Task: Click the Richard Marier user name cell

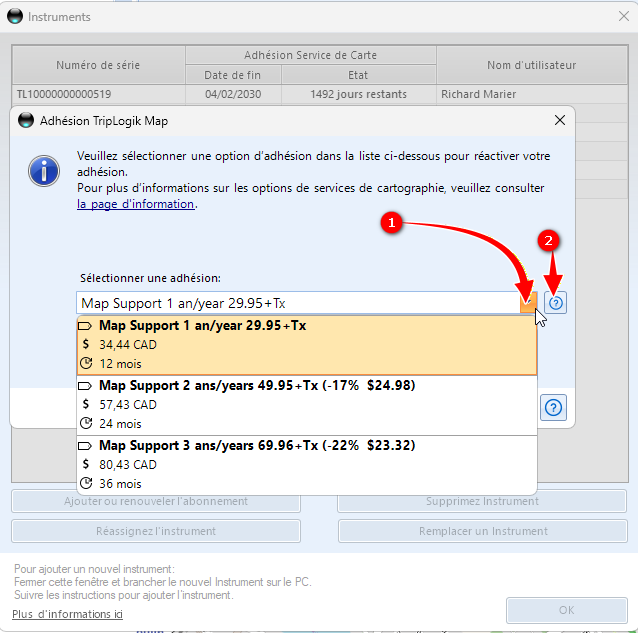Action: click(532, 94)
